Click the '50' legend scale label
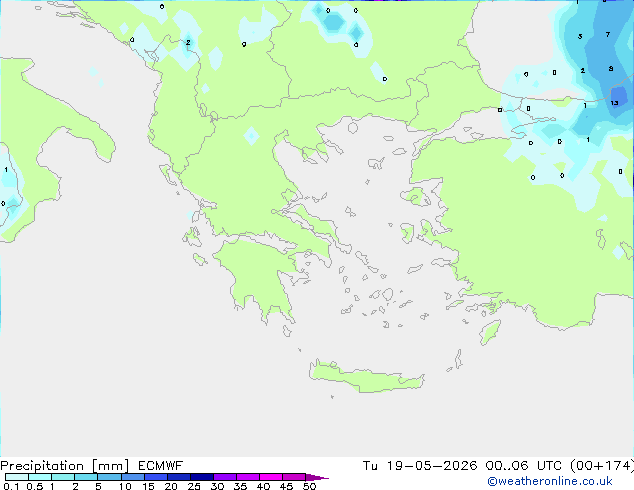 [309, 486]
